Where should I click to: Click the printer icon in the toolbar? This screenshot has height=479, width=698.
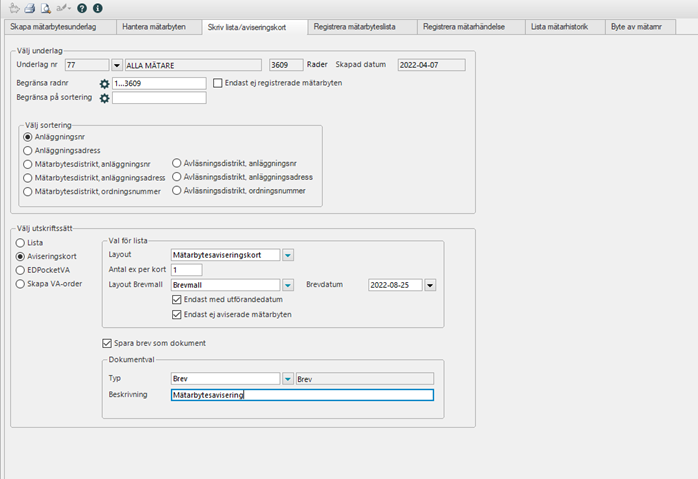point(30,8)
